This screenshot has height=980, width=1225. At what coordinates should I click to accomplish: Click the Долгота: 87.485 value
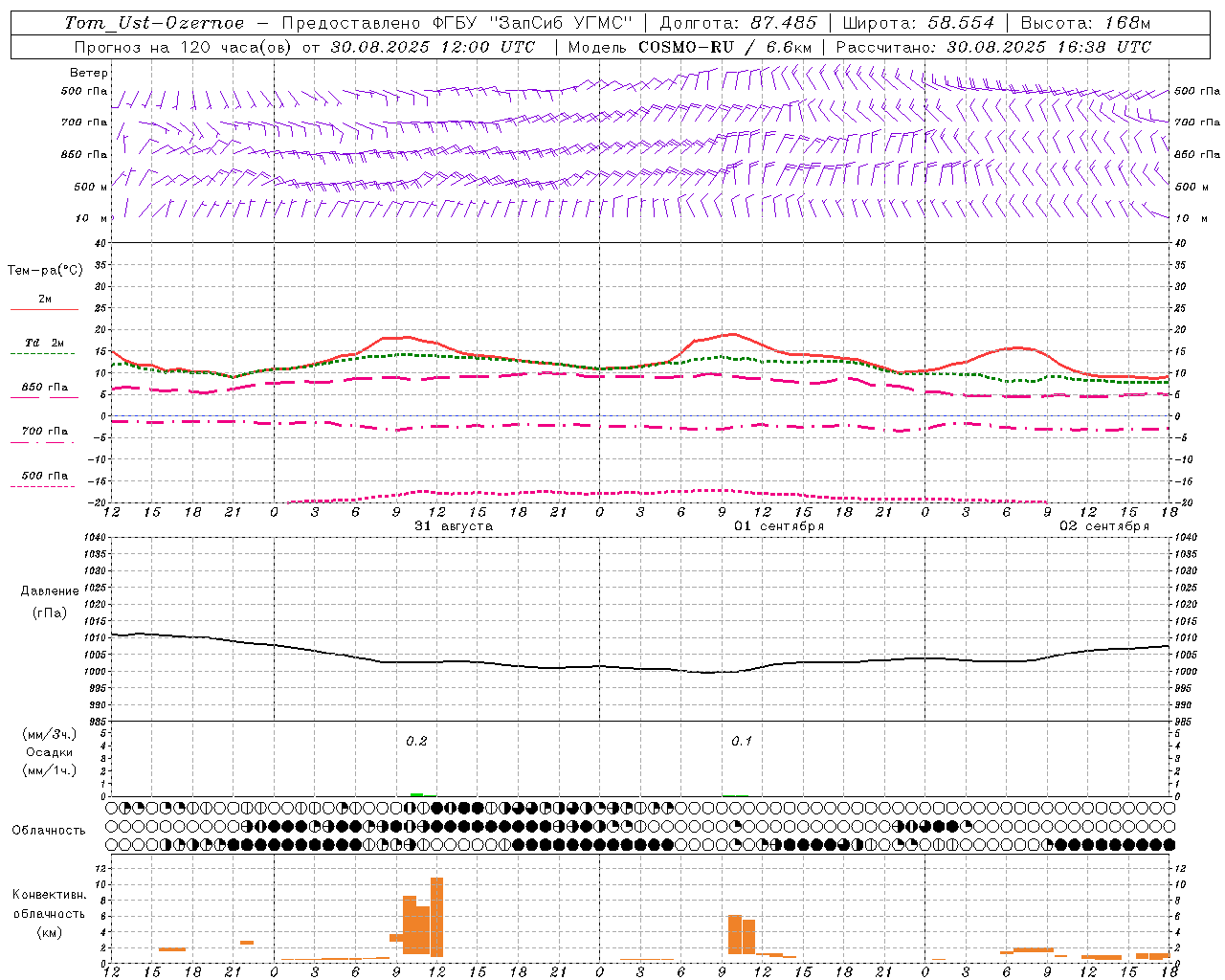pos(739,23)
